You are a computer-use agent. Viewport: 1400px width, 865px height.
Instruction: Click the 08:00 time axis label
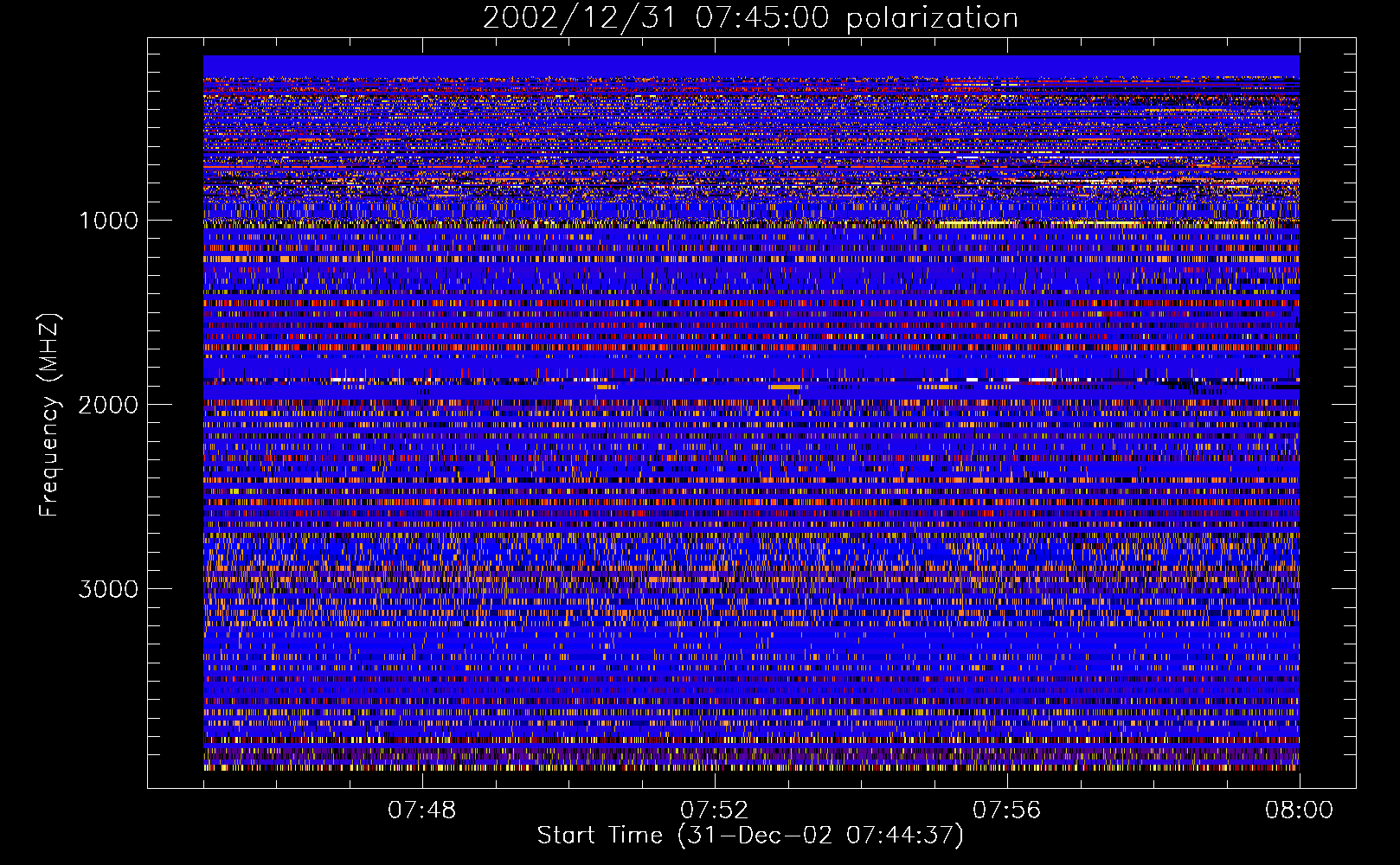point(1299,811)
